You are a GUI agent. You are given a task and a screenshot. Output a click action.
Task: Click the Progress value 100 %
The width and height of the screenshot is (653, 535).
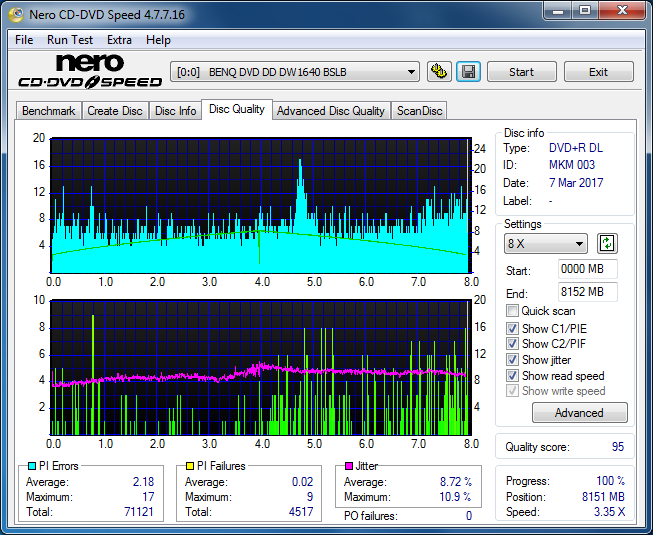click(x=611, y=481)
